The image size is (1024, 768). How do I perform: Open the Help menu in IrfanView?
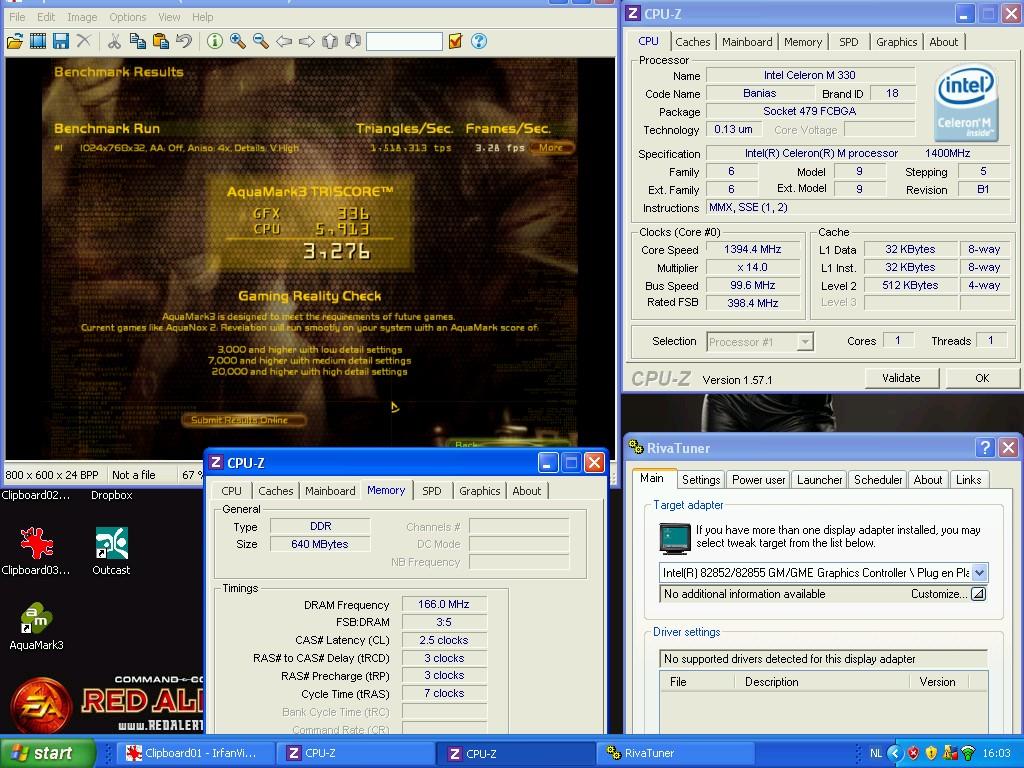click(202, 17)
